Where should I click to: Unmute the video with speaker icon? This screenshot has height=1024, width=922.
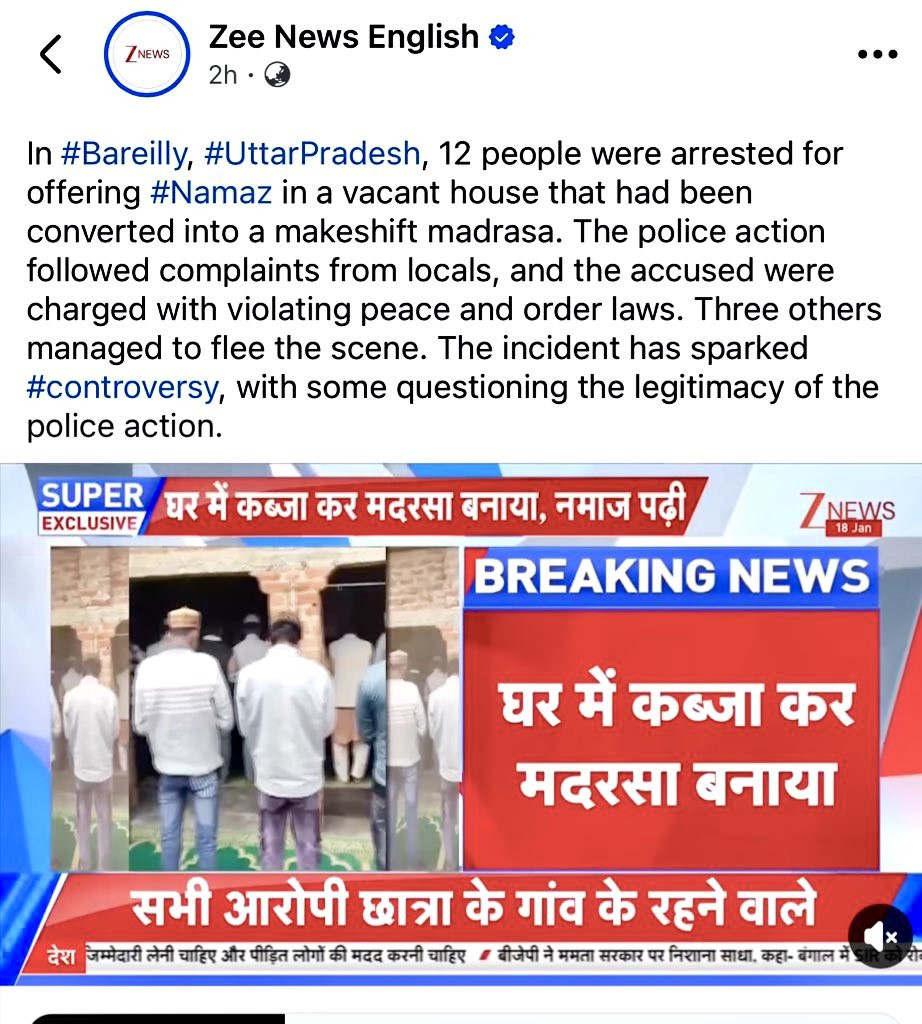pos(880,936)
